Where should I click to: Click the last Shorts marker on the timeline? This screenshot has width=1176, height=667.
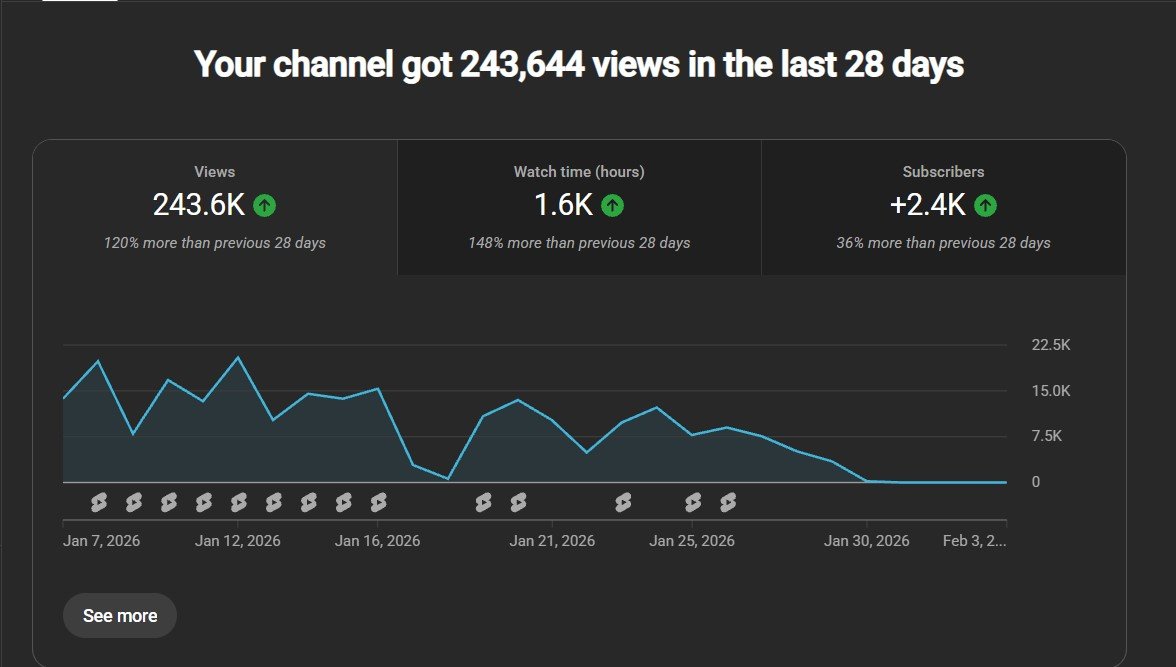point(728,502)
